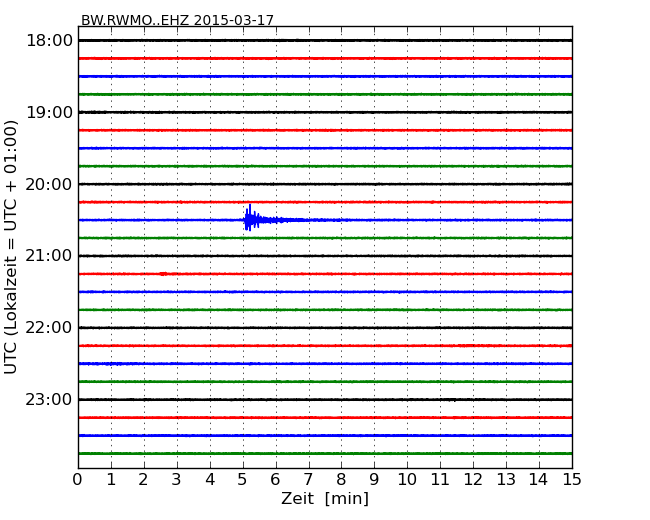Screen dimensions: 650x520
Task: Click the plot title BW.RWMO..EHZ 2015-03-17
Action: (177, 20)
